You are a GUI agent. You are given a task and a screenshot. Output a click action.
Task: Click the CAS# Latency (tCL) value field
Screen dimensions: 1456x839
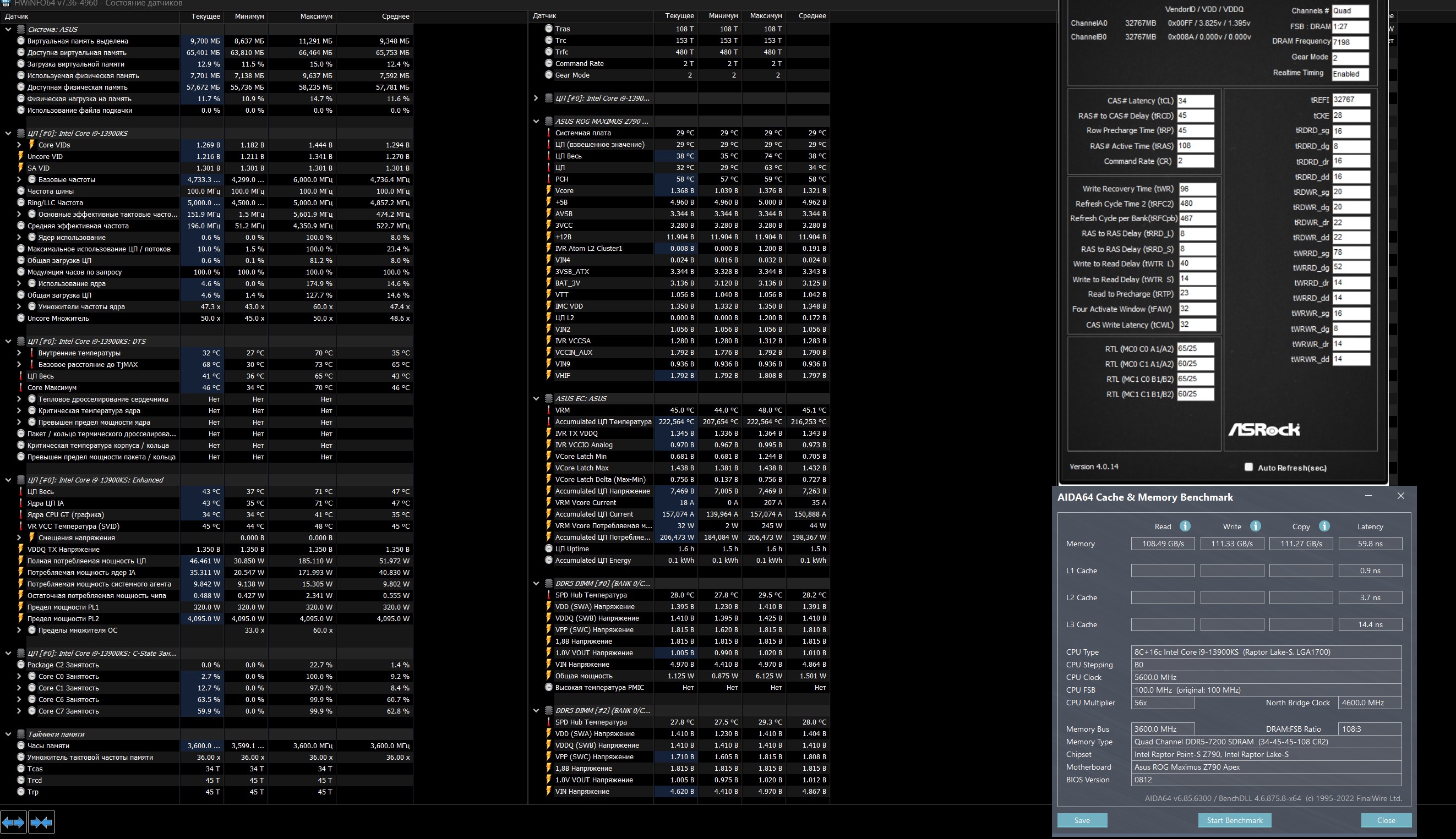[1195, 101]
